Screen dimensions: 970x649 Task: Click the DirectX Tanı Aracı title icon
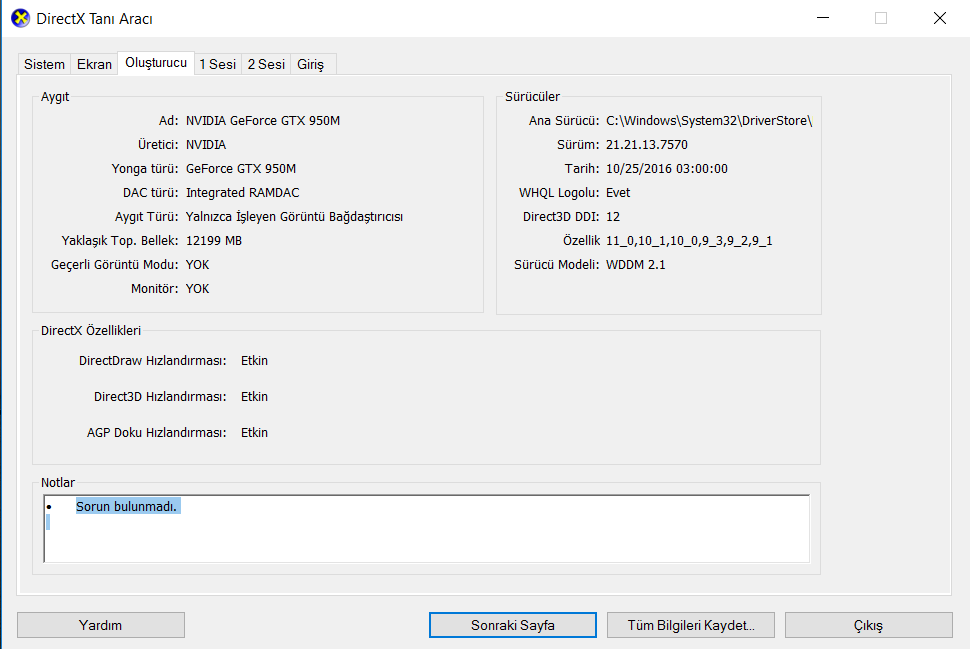(x=20, y=19)
